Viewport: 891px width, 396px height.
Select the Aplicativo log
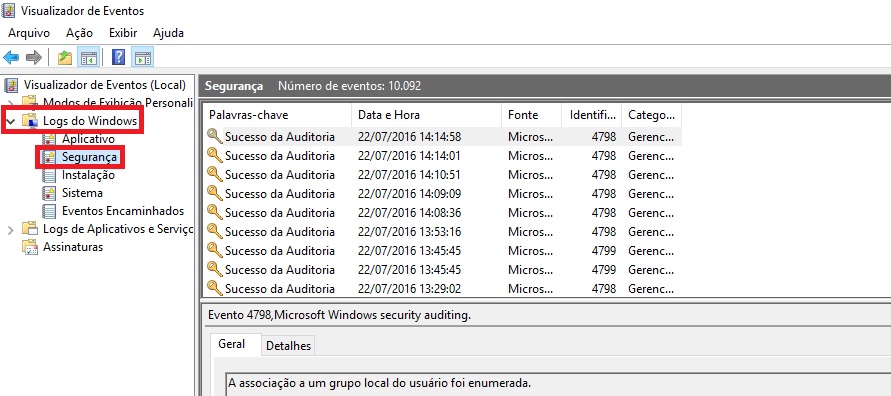(88, 139)
